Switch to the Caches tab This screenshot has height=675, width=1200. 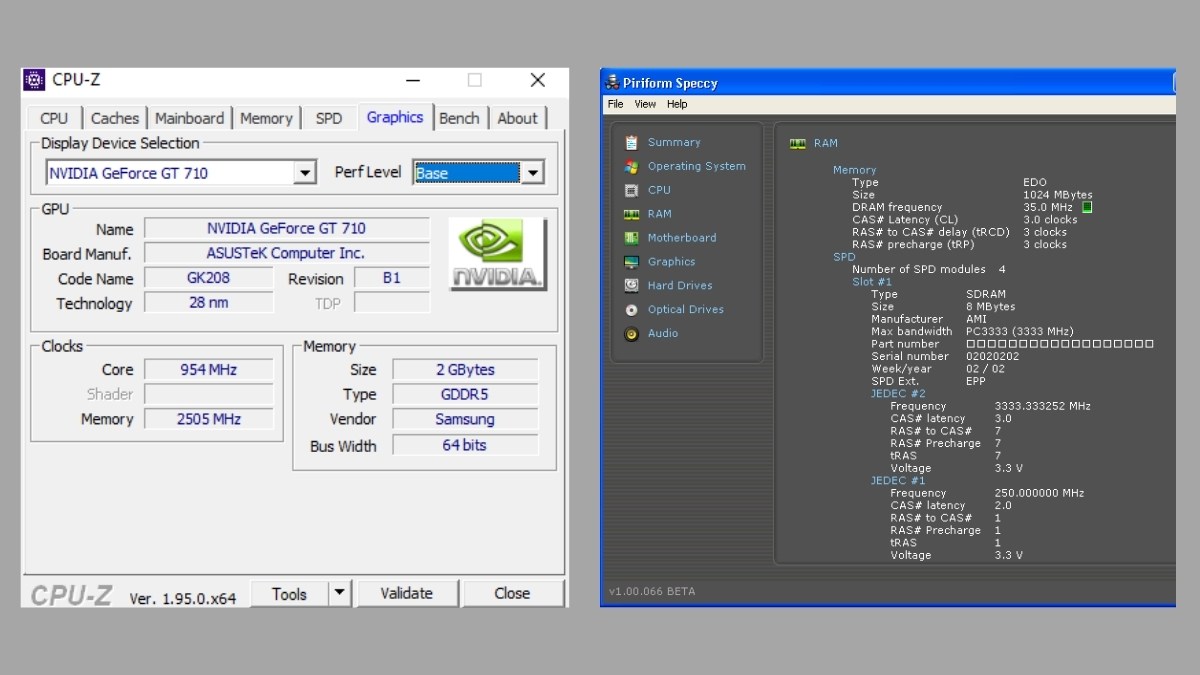[x=115, y=118]
